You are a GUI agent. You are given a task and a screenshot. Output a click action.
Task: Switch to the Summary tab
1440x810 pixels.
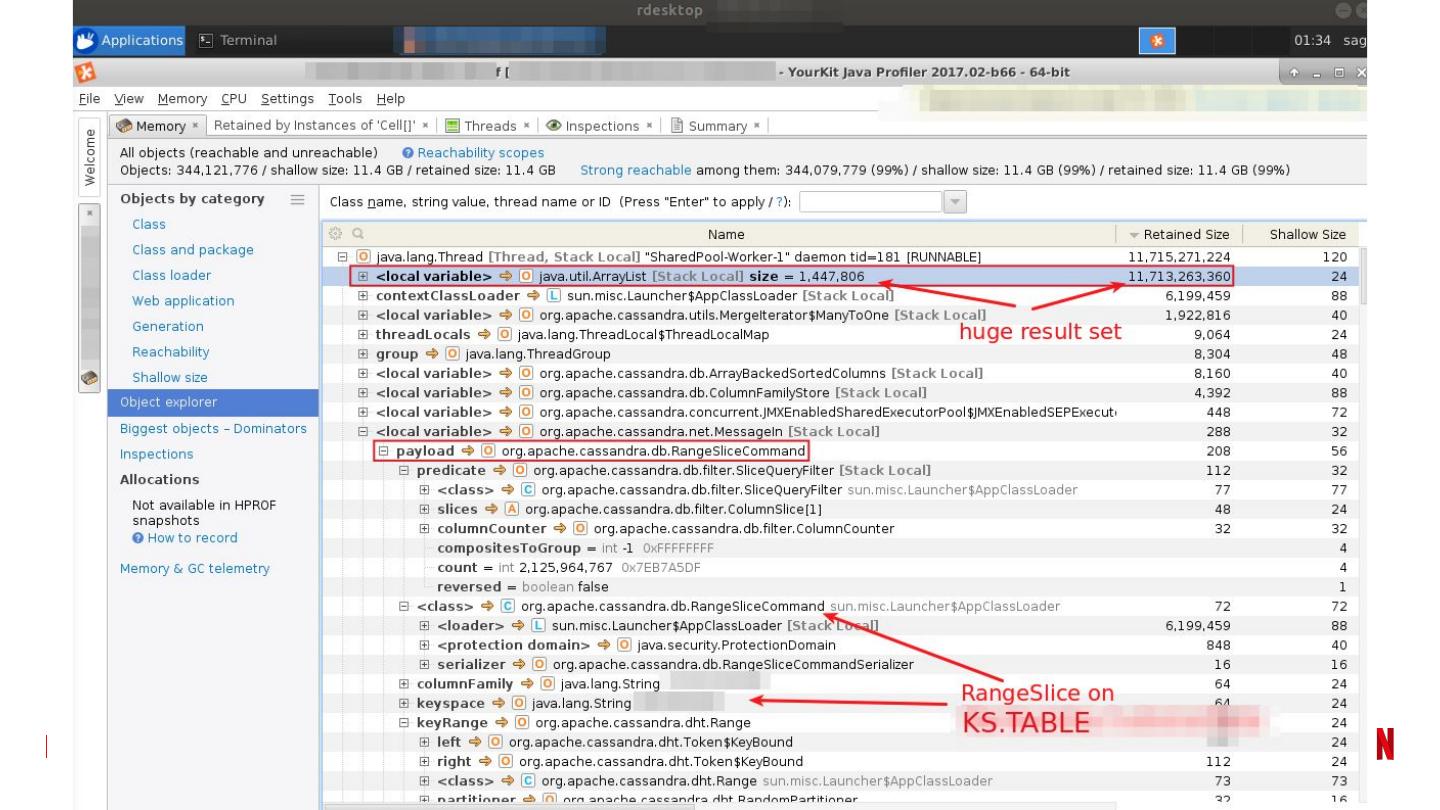coord(716,126)
